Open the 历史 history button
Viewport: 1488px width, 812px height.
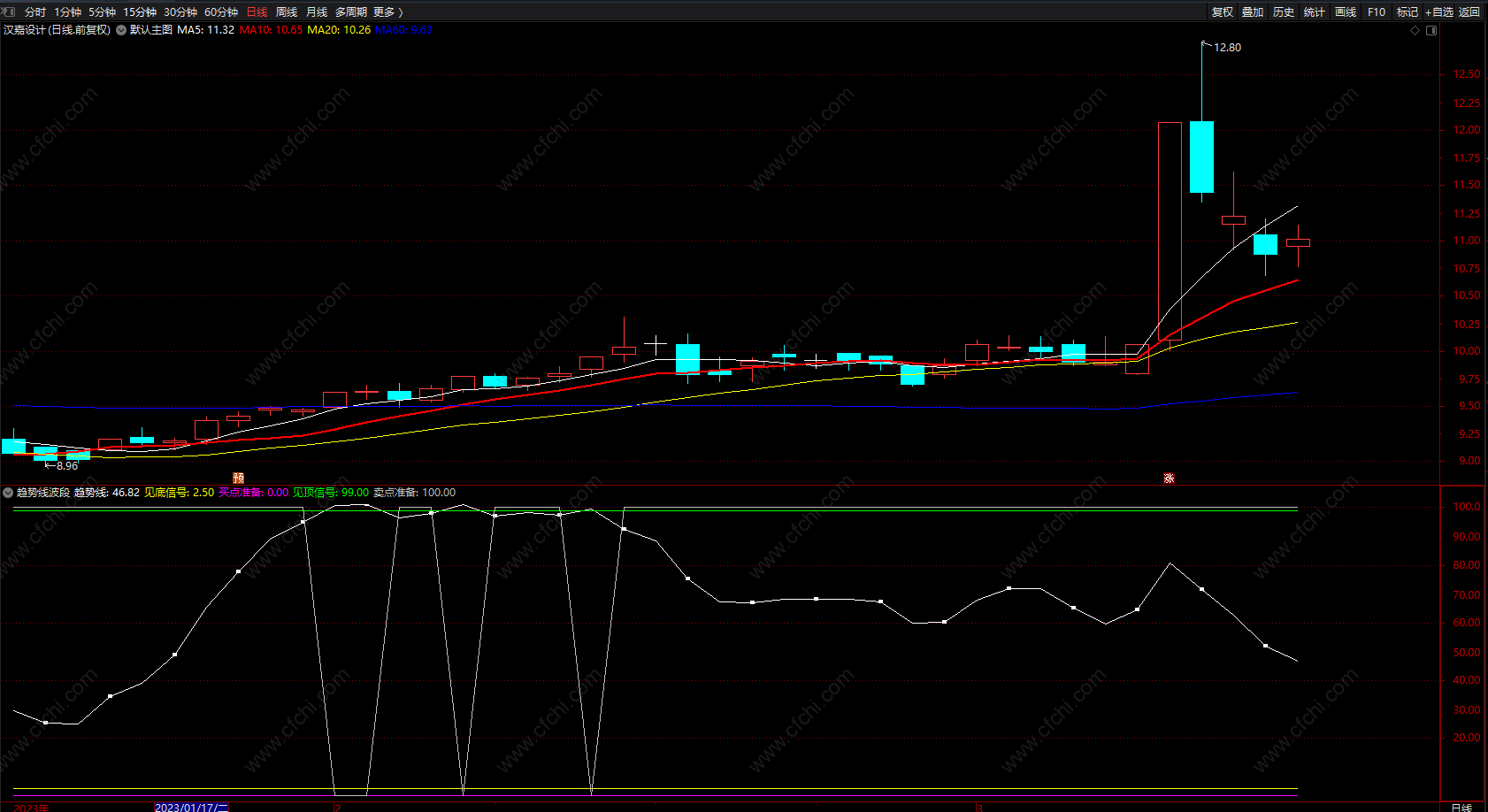(1284, 12)
